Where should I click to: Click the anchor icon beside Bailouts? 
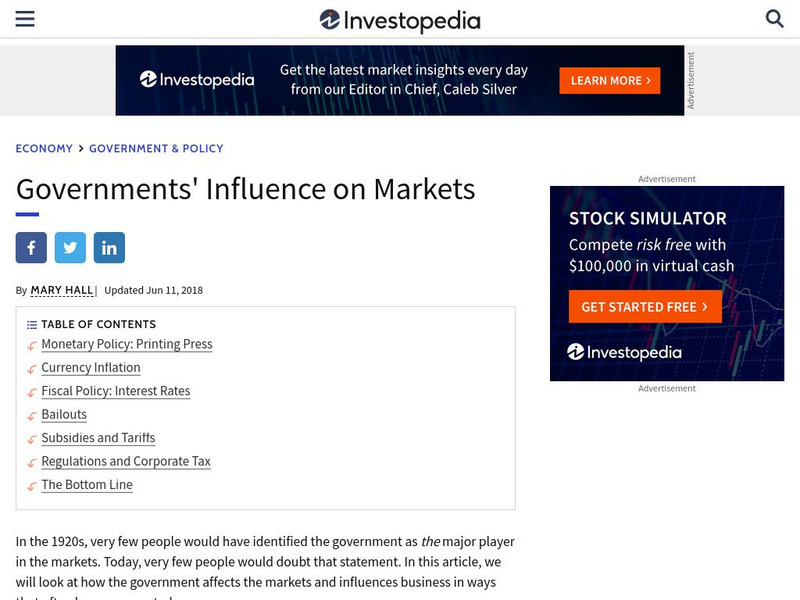coord(30,415)
